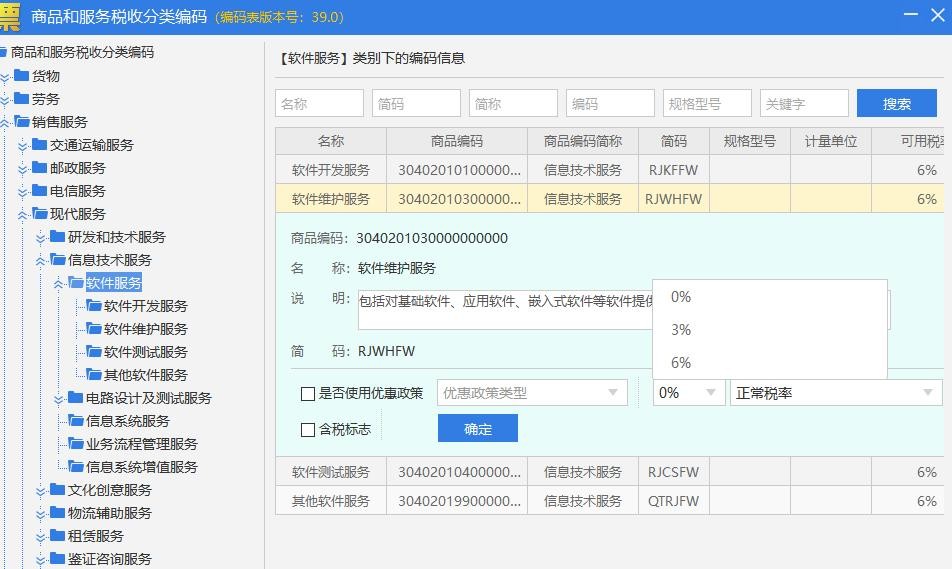952x569 pixels.
Task: Click the folder icon beside 货物
Action: 22,75
